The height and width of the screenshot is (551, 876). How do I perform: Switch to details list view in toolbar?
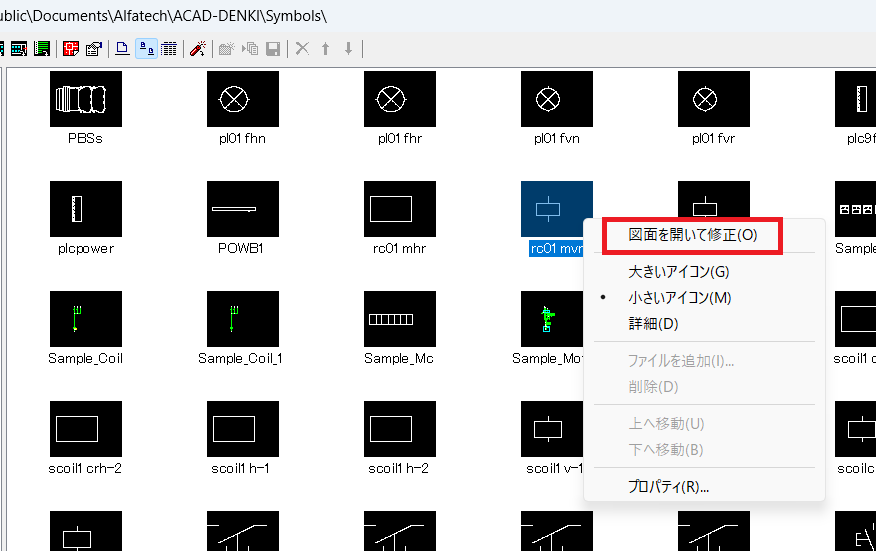click(x=169, y=49)
